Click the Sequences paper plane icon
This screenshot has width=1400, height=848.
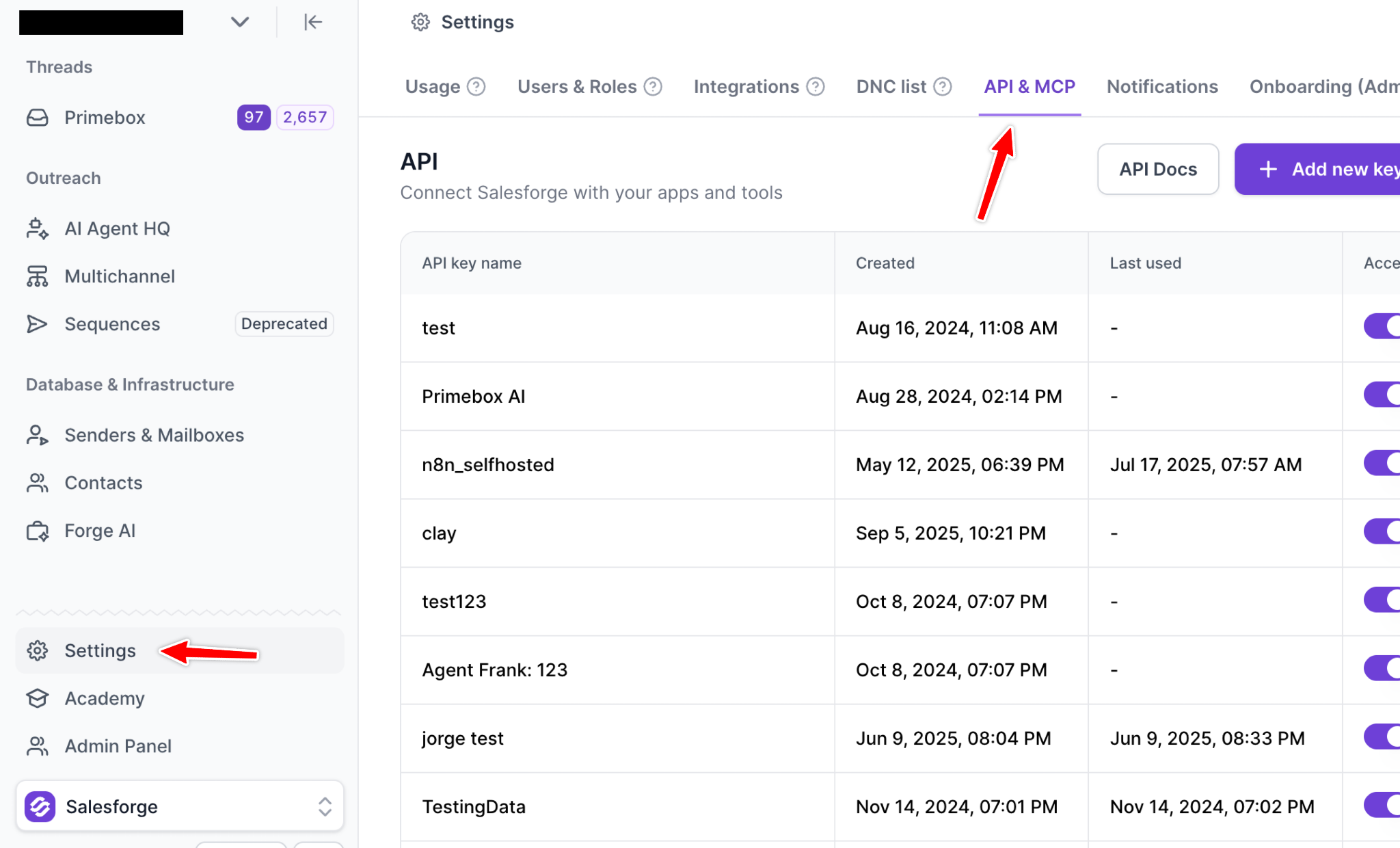tap(38, 324)
